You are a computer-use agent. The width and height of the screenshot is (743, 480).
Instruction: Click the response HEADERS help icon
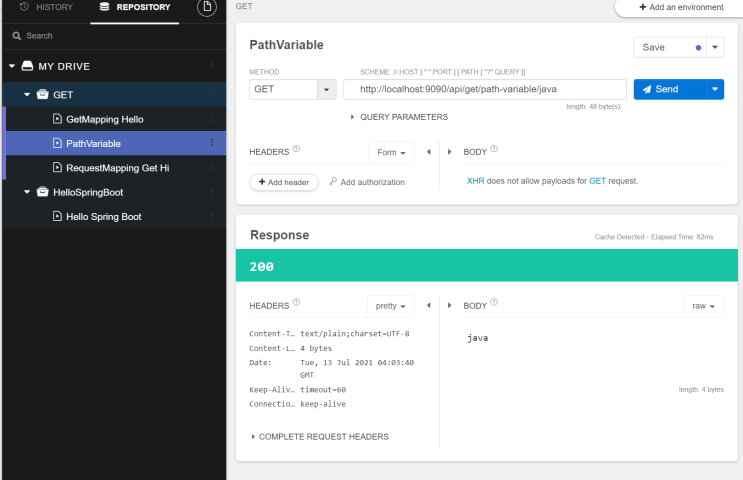pyautogui.click(x=296, y=302)
